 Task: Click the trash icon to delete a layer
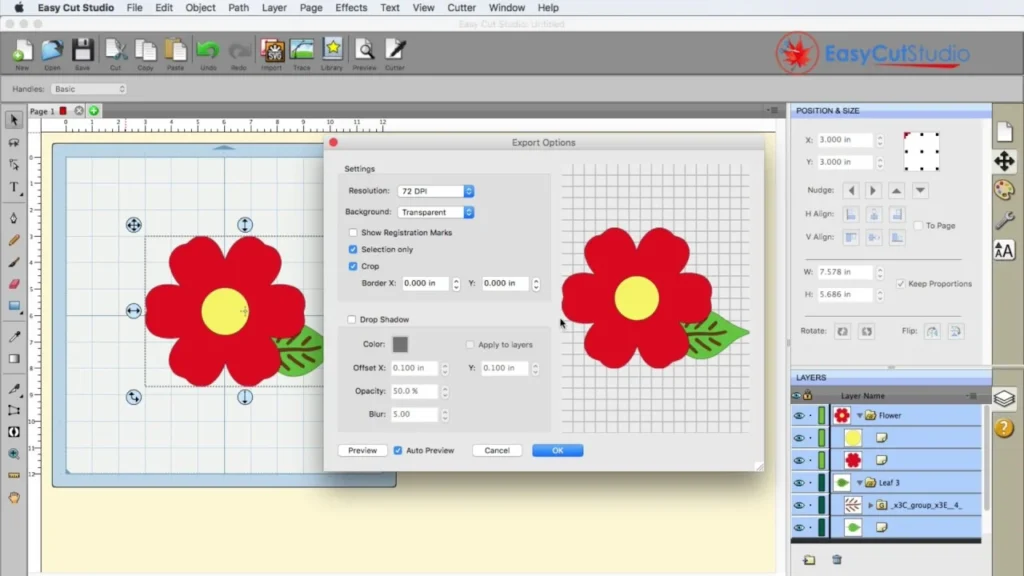click(836, 560)
